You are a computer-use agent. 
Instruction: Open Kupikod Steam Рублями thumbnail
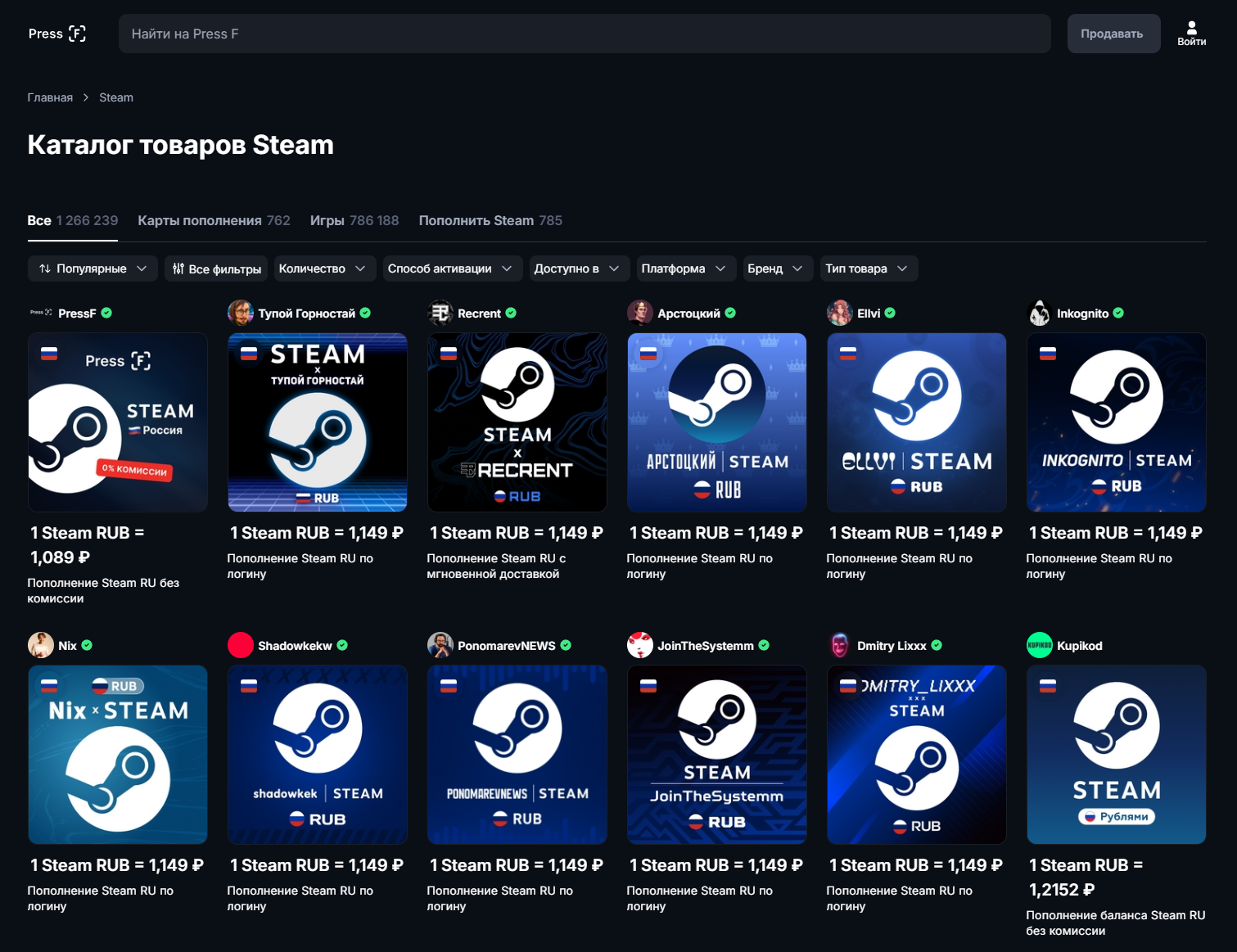tap(1117, 755)
